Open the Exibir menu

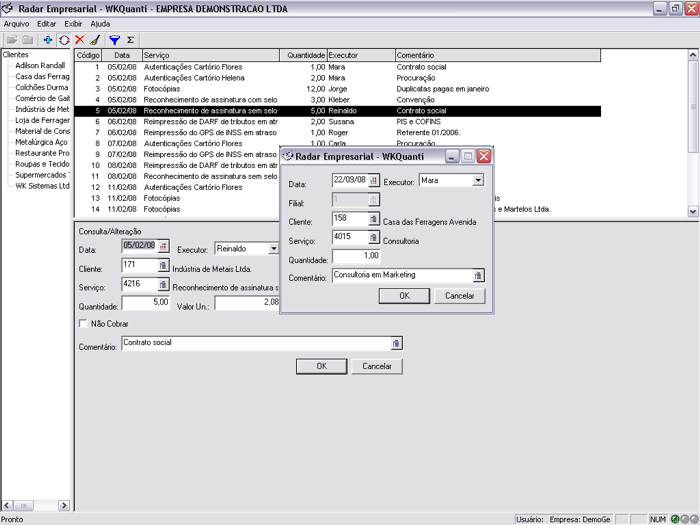73,22
